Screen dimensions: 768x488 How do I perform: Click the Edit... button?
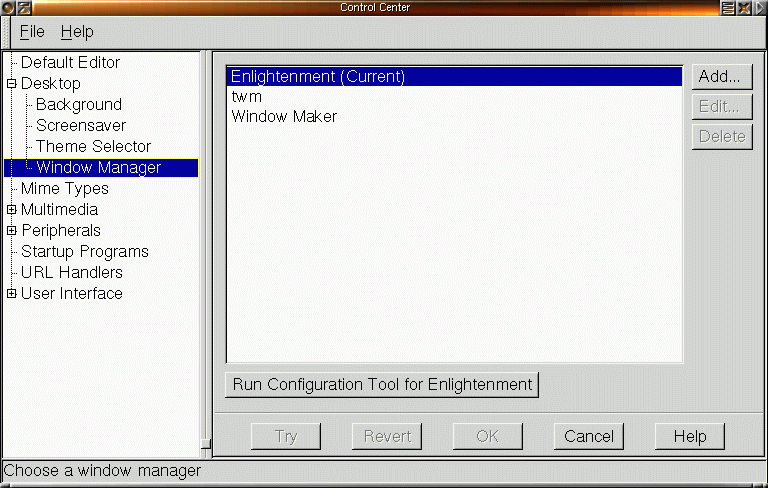pyautogui.click(x=722, y=106)
